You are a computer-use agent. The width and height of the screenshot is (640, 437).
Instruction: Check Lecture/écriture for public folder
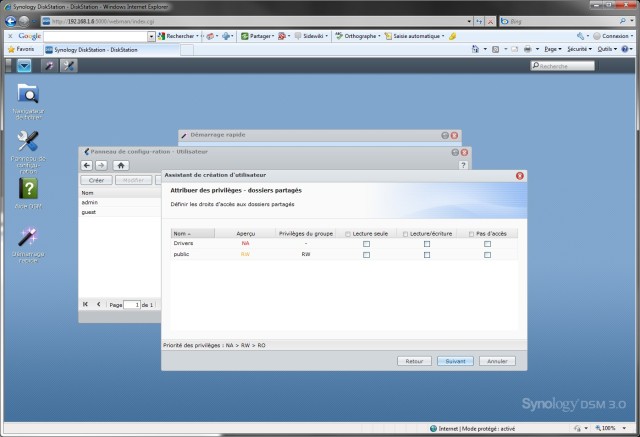[427, 255]
